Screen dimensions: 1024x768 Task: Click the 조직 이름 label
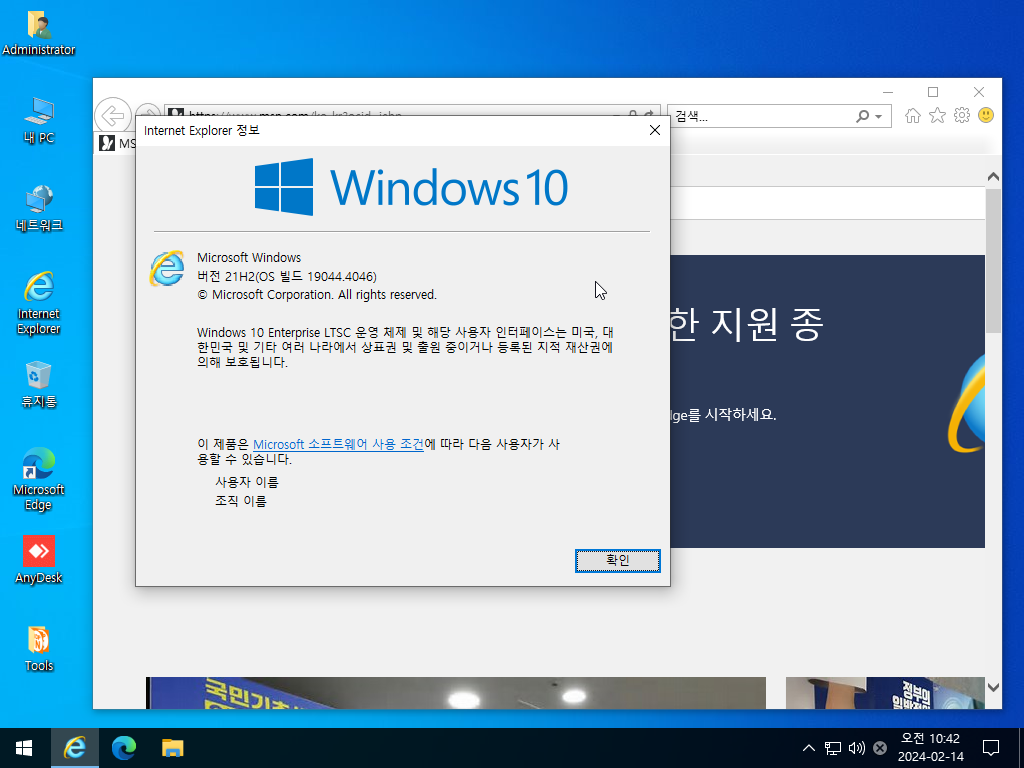click(241, 501)
